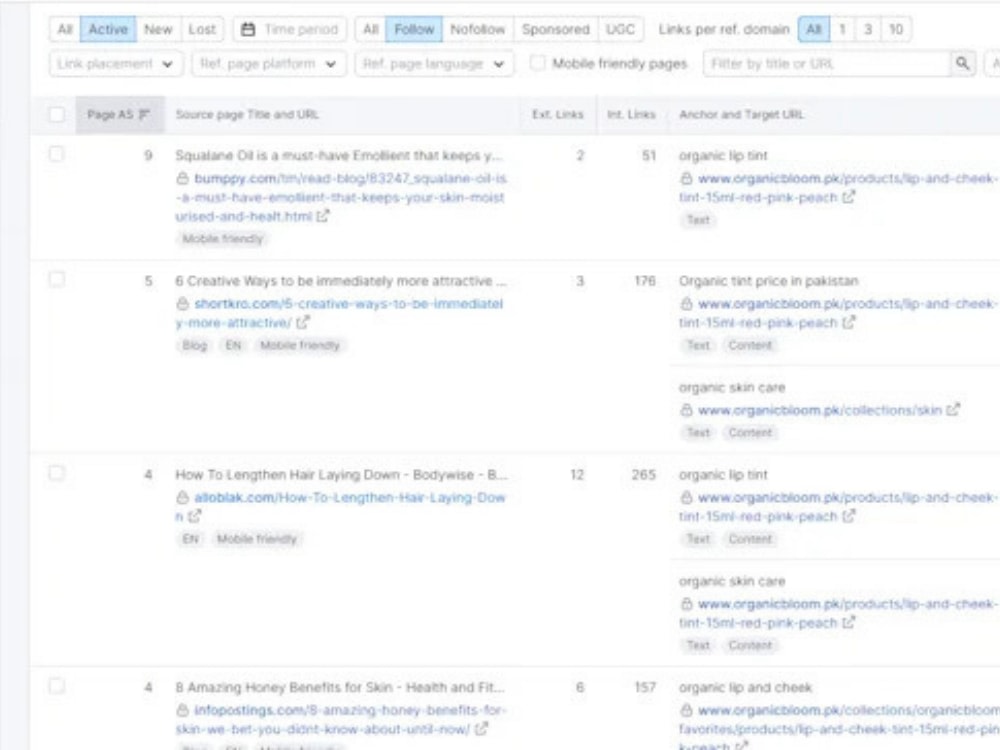This screenshot has width=1000, height=750.
Task: Focus the Filter by title or URL field
Action: (x=827, y=64)
